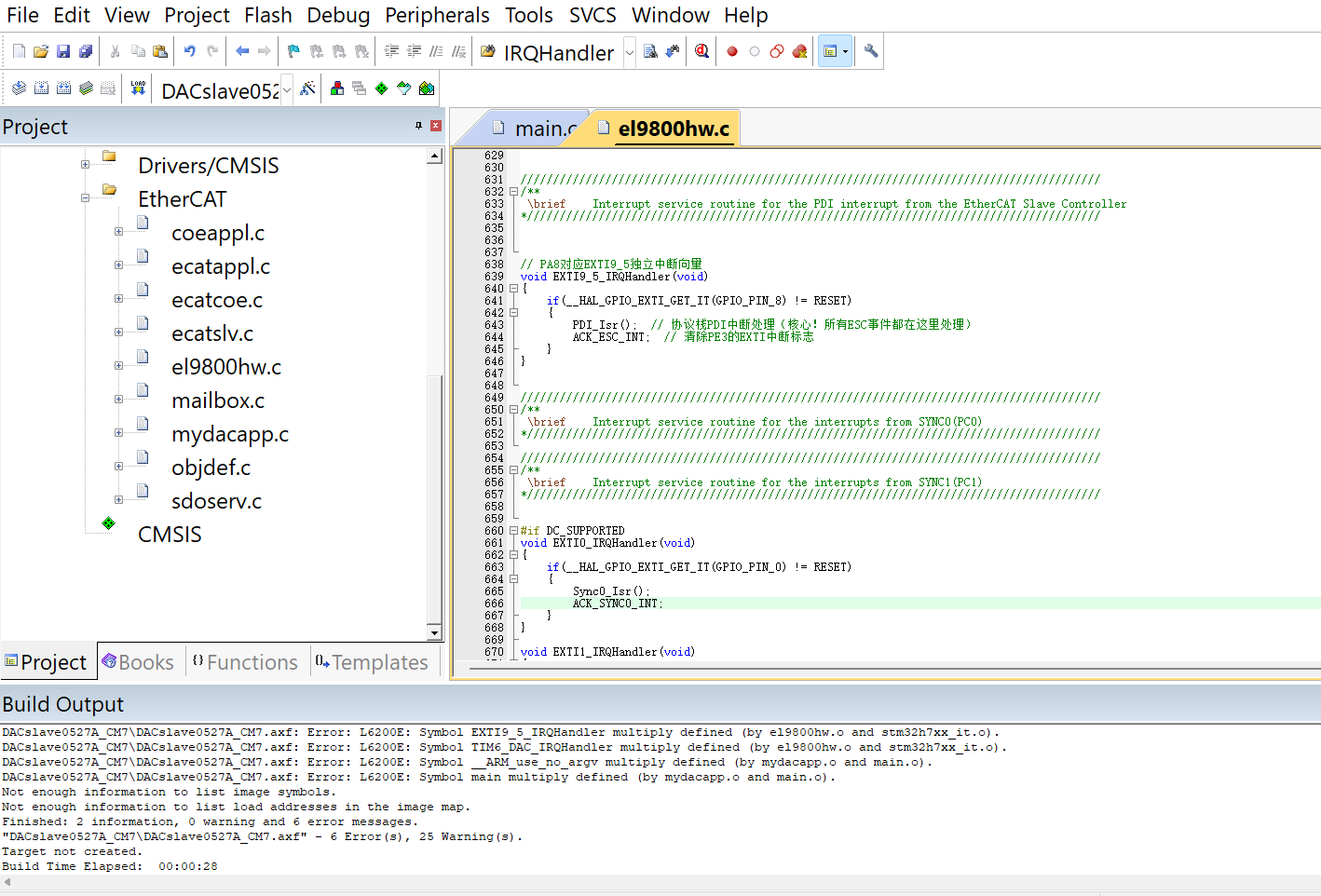Open the Flash menu
The width and height of the screenshot is (1321, 896).
pos(268,15)
